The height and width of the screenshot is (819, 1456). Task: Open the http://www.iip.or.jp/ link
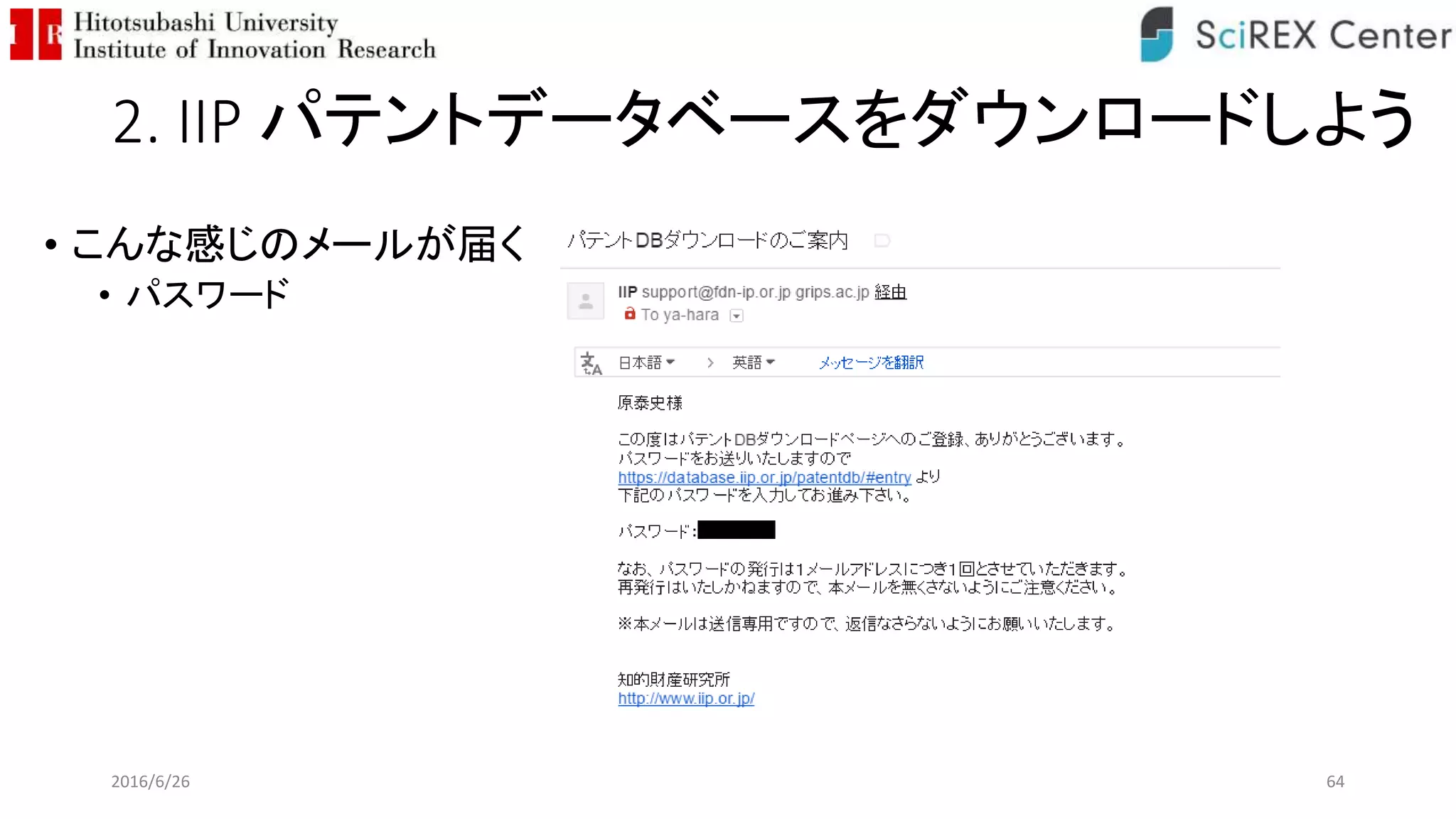686,698
